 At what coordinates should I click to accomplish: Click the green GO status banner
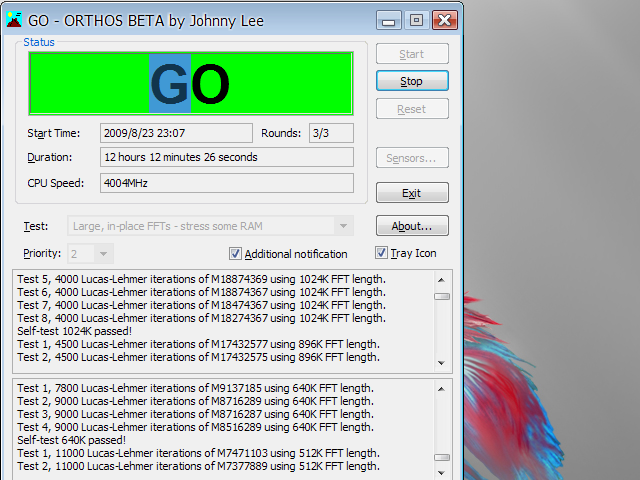click(191, 84)
